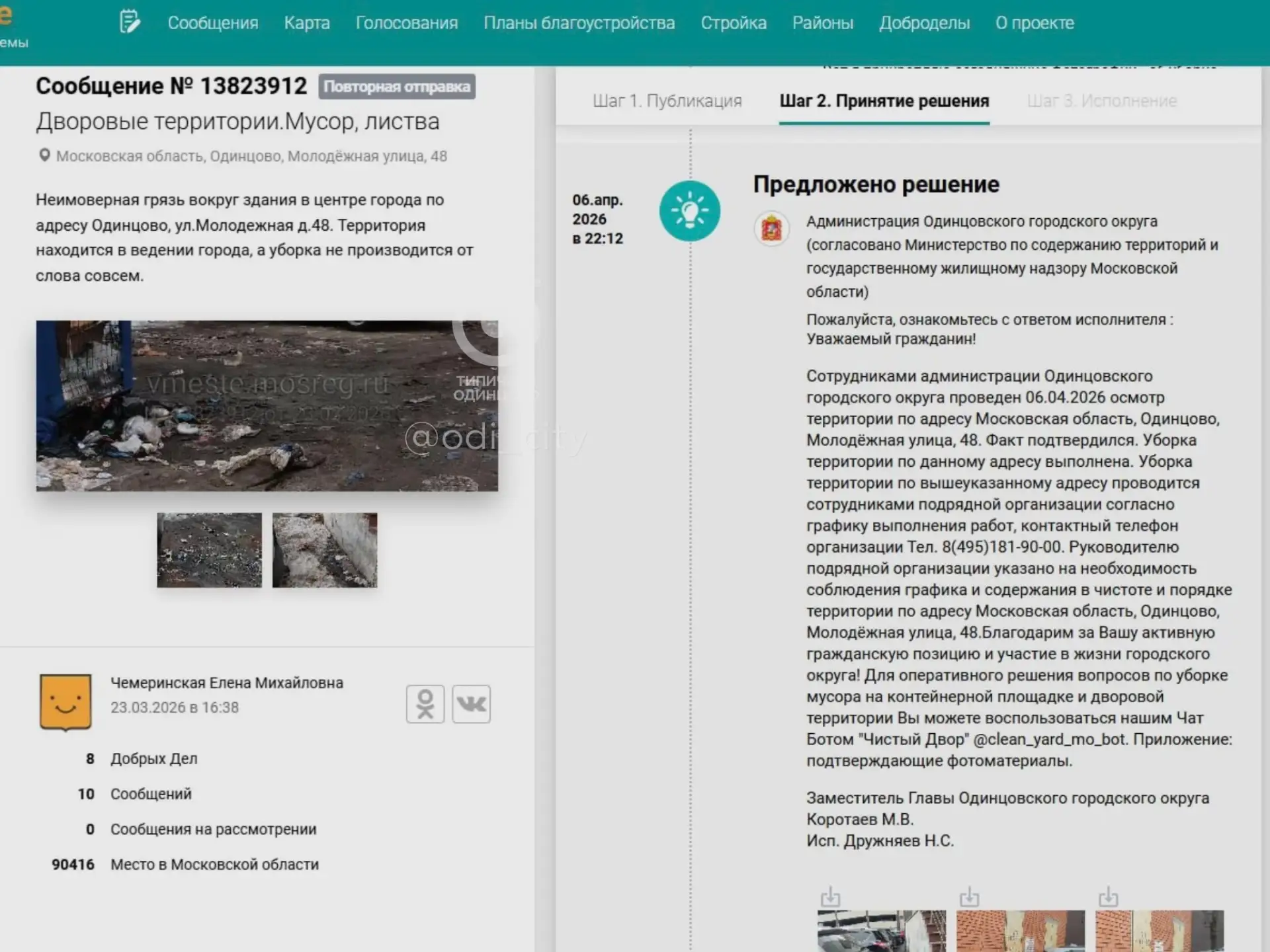The width and height of the screenshot is (1270, 952).
Task: Open the Сообщения menu item
Action: (x=213, y=23)
